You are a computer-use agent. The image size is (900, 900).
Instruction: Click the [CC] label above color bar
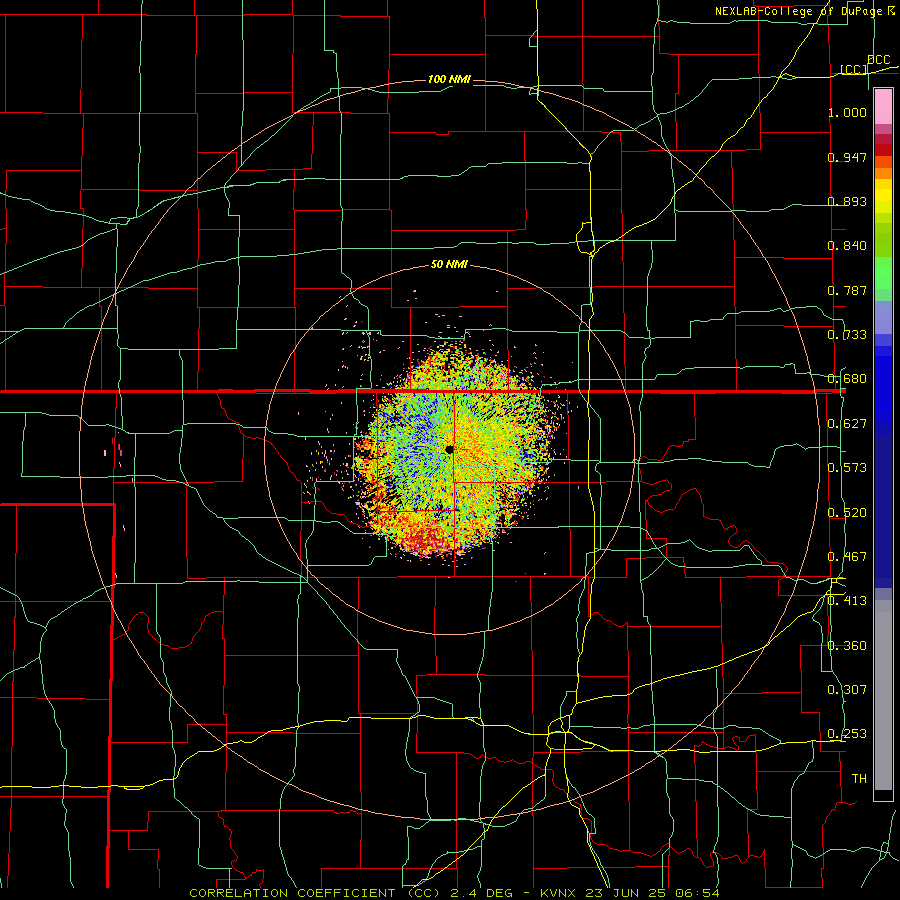tap(854, 69)
